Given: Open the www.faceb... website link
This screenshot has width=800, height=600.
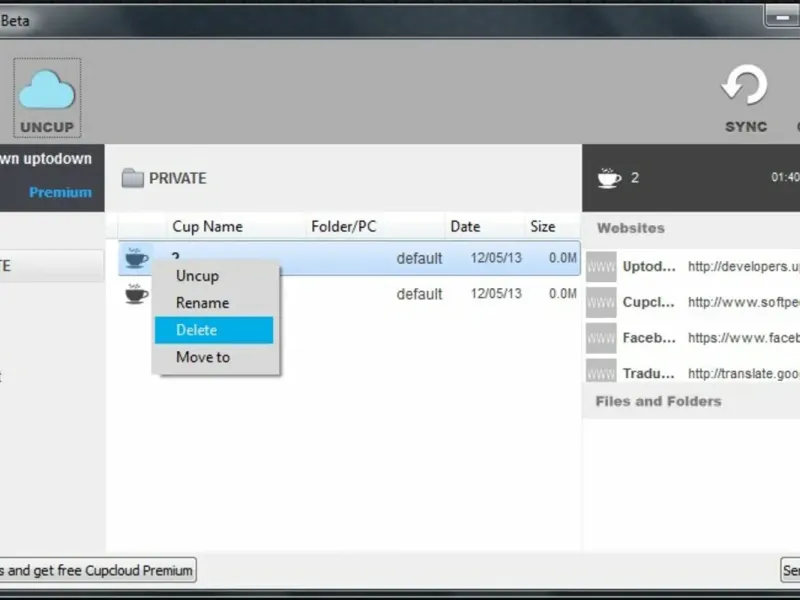Looking at the screenshot, I should (743, 338).
